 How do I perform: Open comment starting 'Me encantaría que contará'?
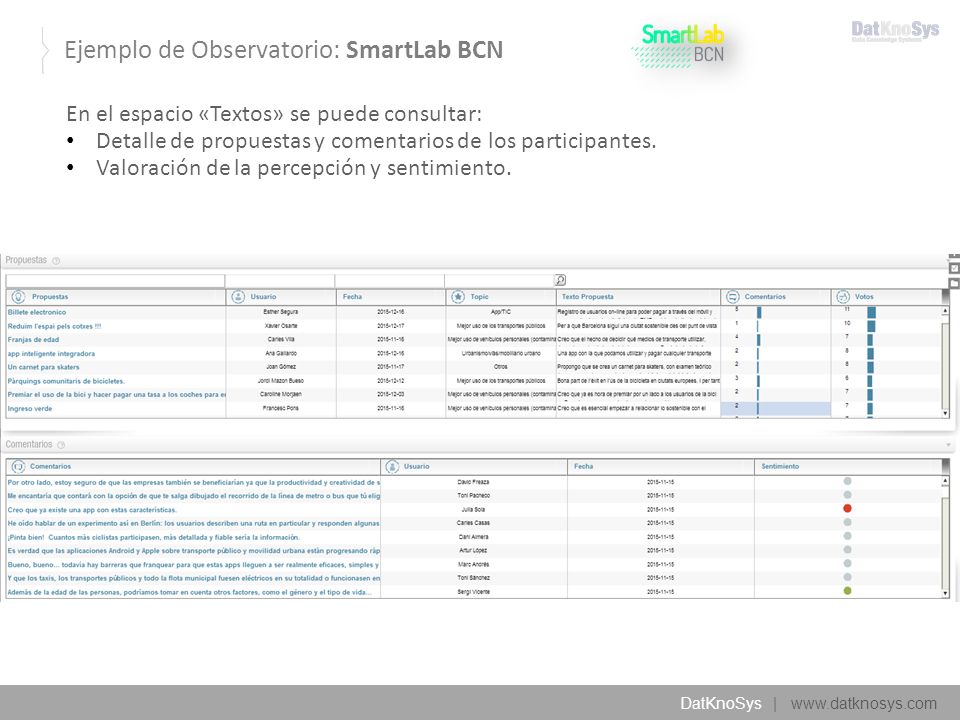(193, 496)
